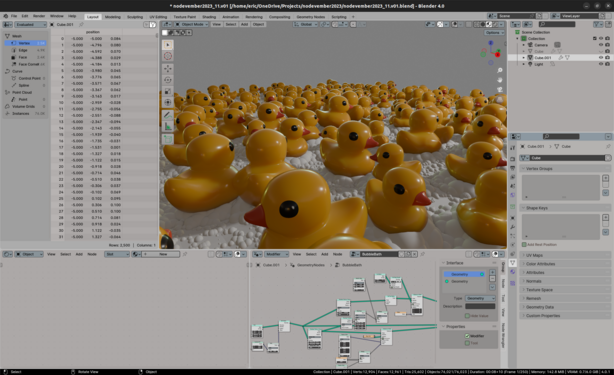The width and height of the screenshot is (614, 375).
Task: Click the red X axis on navigation gizmo
Action: (498, 54)
